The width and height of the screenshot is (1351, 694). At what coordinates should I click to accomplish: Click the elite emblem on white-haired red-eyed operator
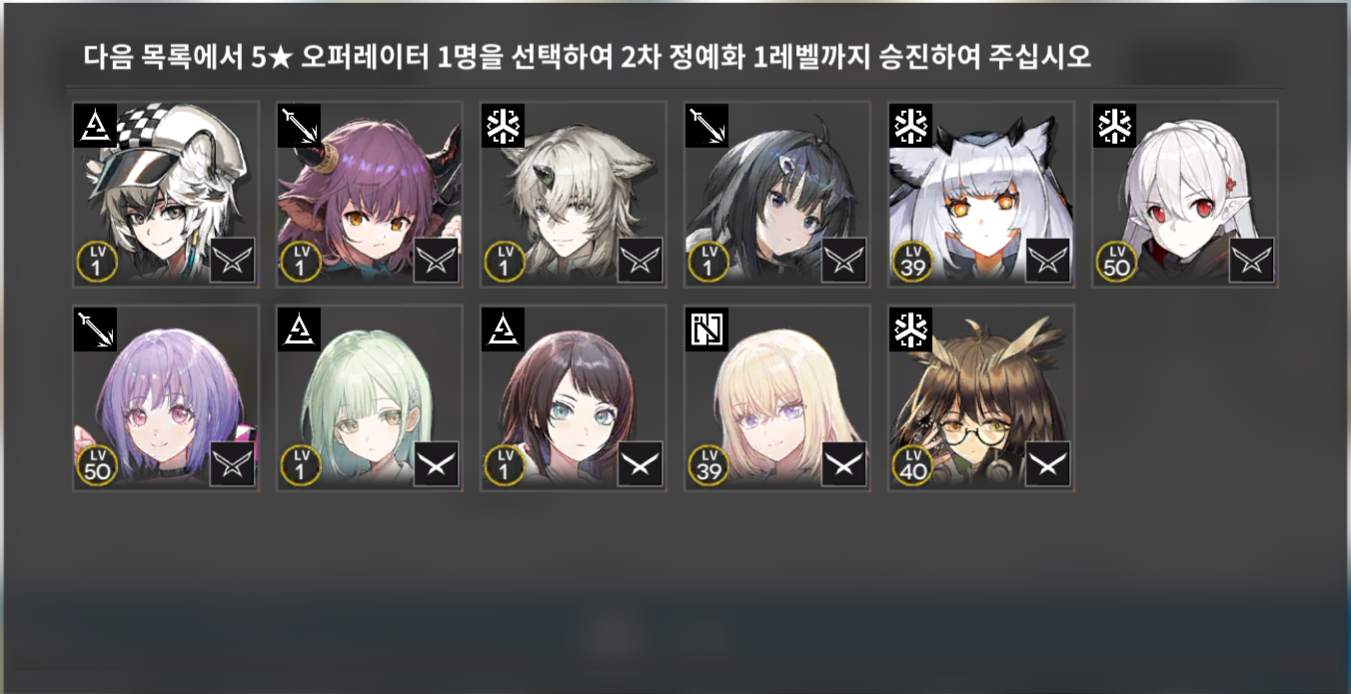click(1252, 261)
